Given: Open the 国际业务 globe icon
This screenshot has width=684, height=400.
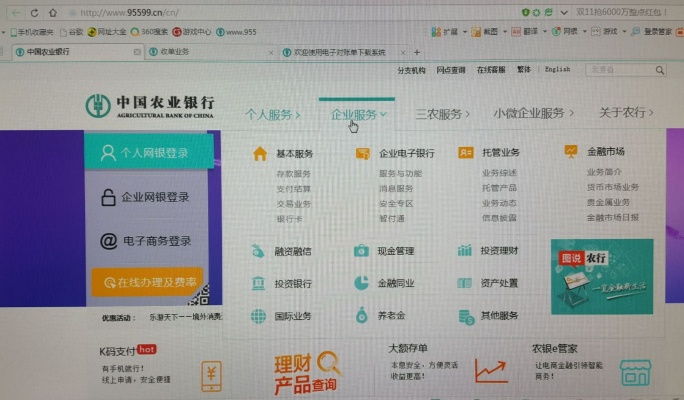Looking at the screenshot, I should (258, 316).
